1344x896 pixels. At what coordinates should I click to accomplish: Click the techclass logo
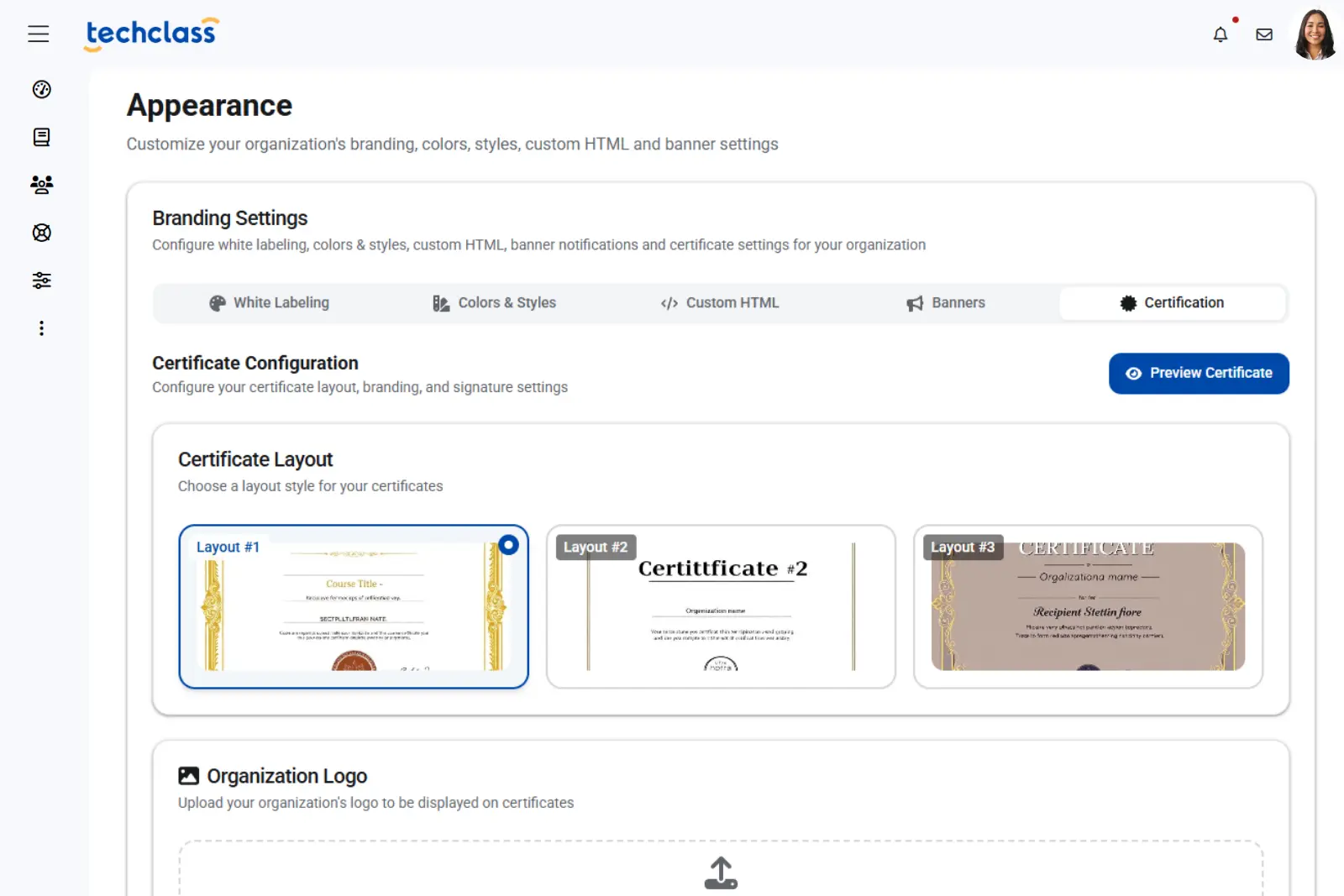coord(151,34)
